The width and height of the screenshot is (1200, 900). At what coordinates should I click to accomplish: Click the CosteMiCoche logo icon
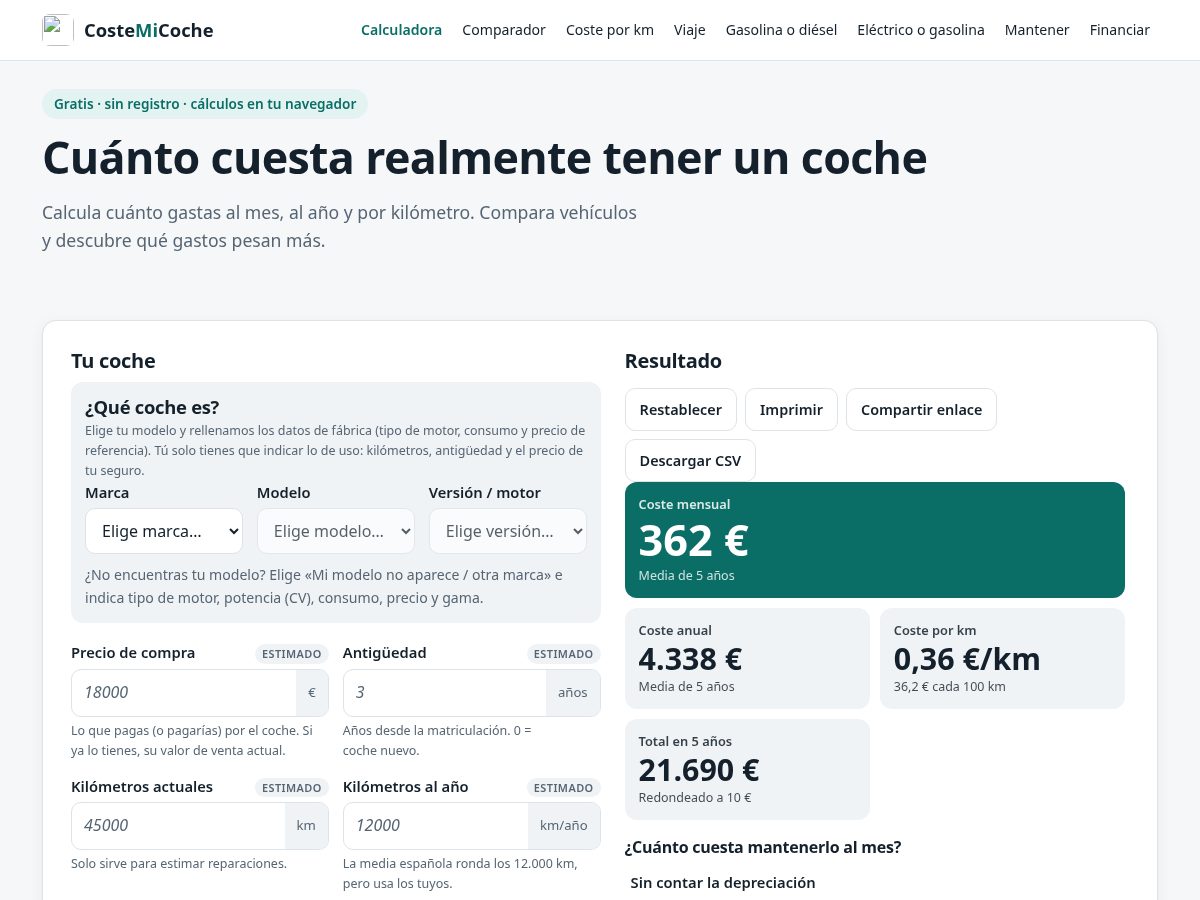(x=57, y=30)
